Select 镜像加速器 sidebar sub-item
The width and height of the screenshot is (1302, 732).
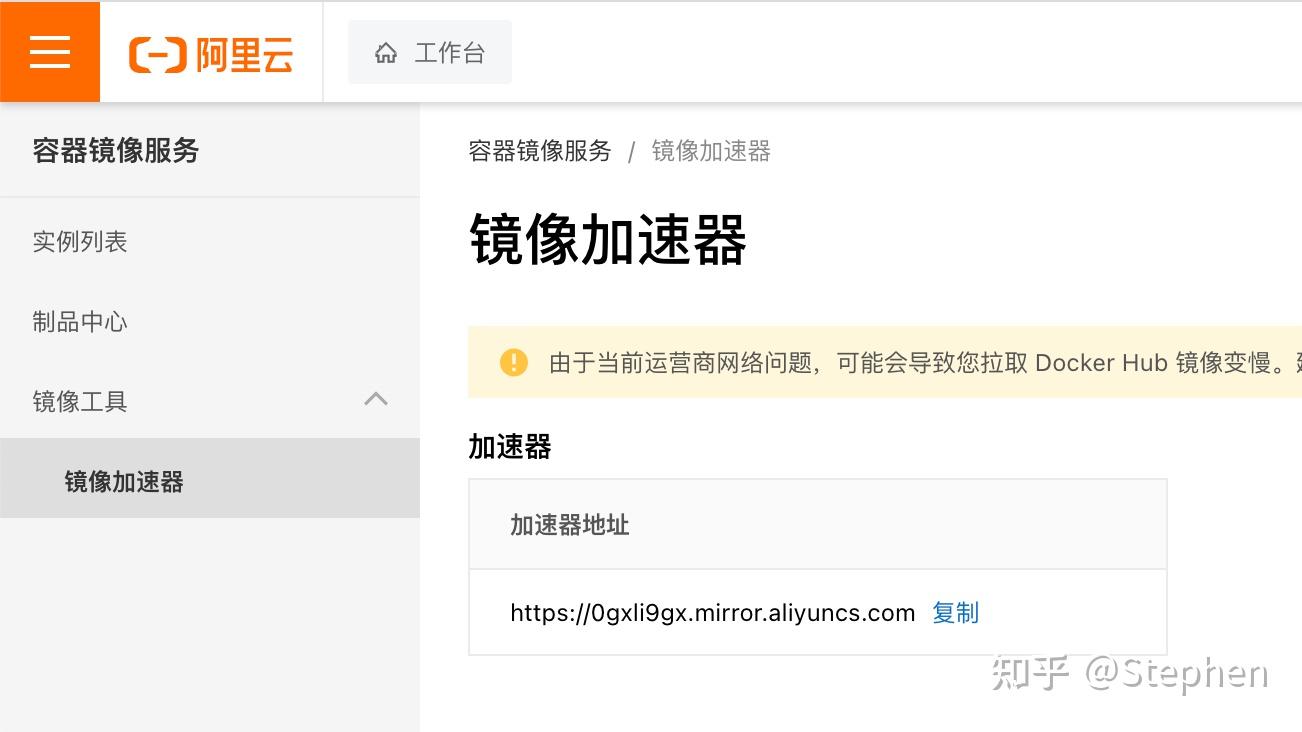(210, 478)
